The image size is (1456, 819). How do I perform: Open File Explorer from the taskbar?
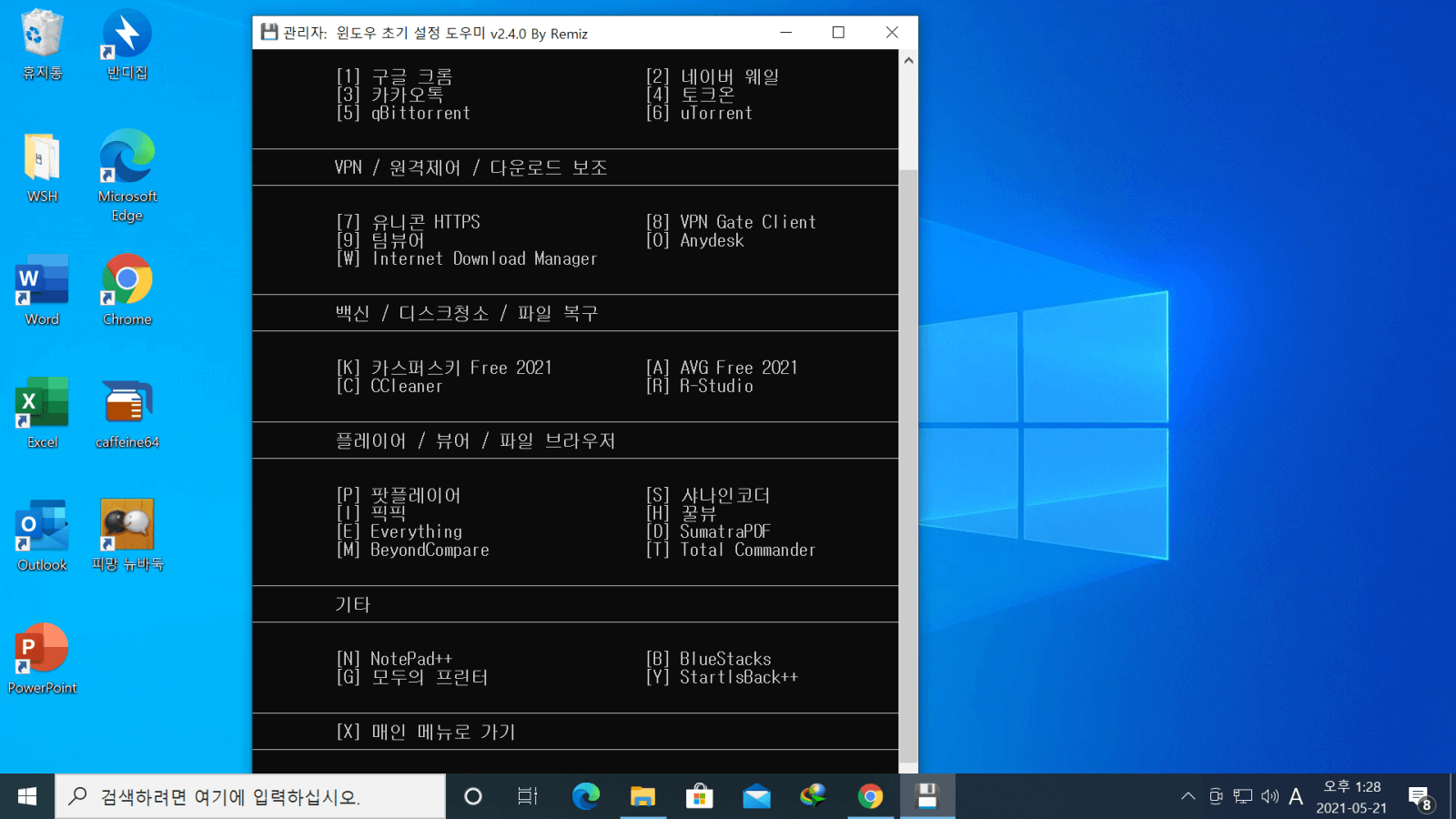642,796
